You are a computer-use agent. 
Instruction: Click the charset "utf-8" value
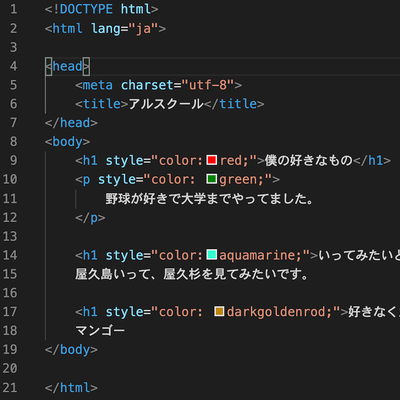click(x=208, y=85)
